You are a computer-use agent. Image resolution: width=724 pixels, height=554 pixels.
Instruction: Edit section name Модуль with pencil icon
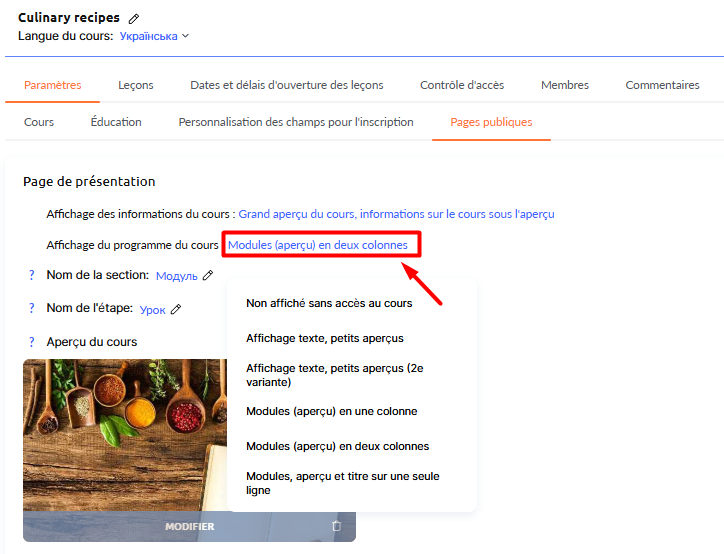208,275
